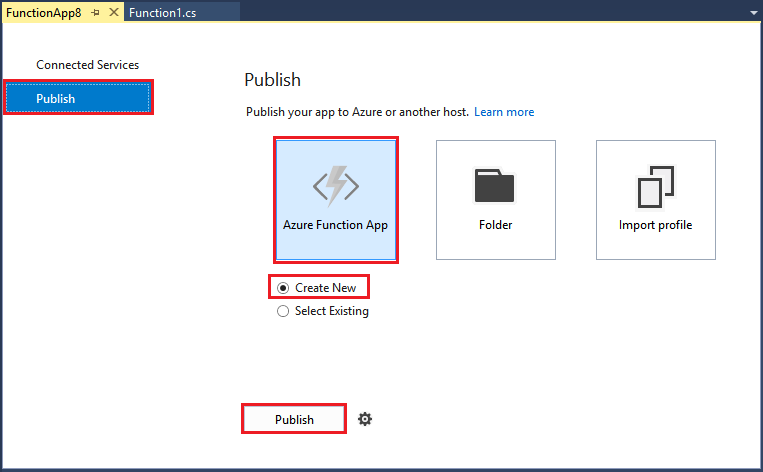Select the Select Existing radio button
This screenshot has width=763, height=472.
[283, 311]
